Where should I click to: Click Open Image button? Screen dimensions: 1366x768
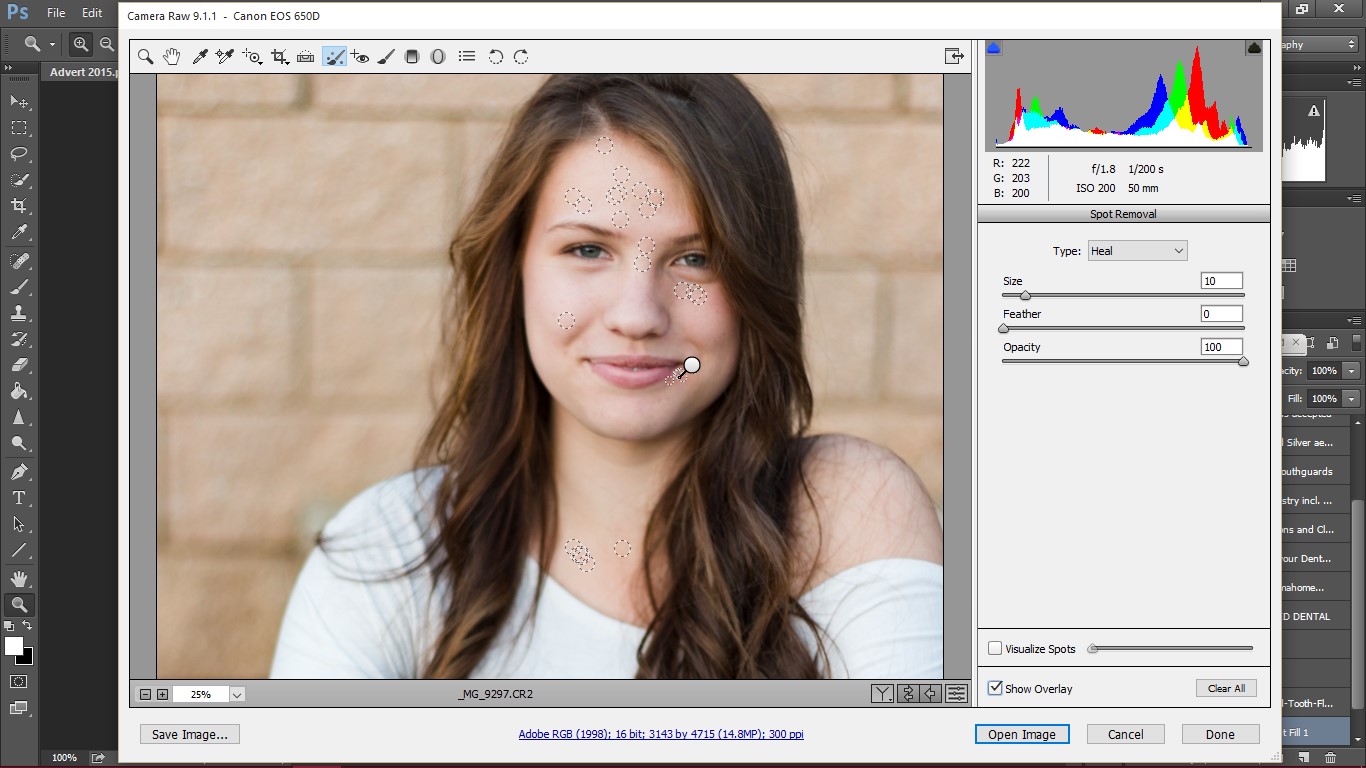(1022, 734)
